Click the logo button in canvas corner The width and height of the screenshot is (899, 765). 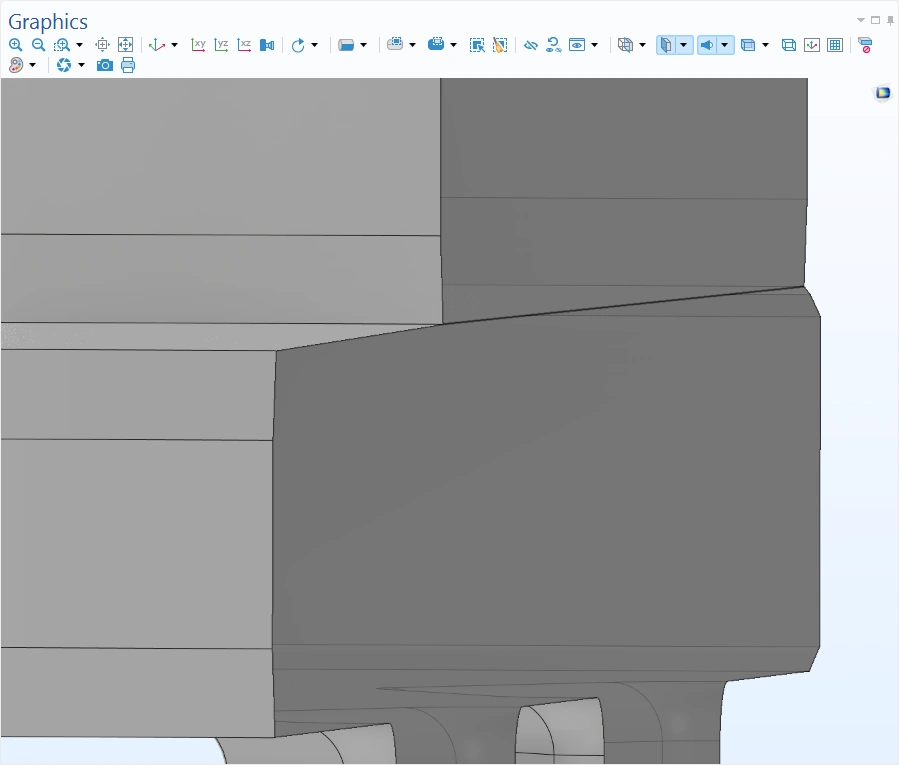click(883, 93)
